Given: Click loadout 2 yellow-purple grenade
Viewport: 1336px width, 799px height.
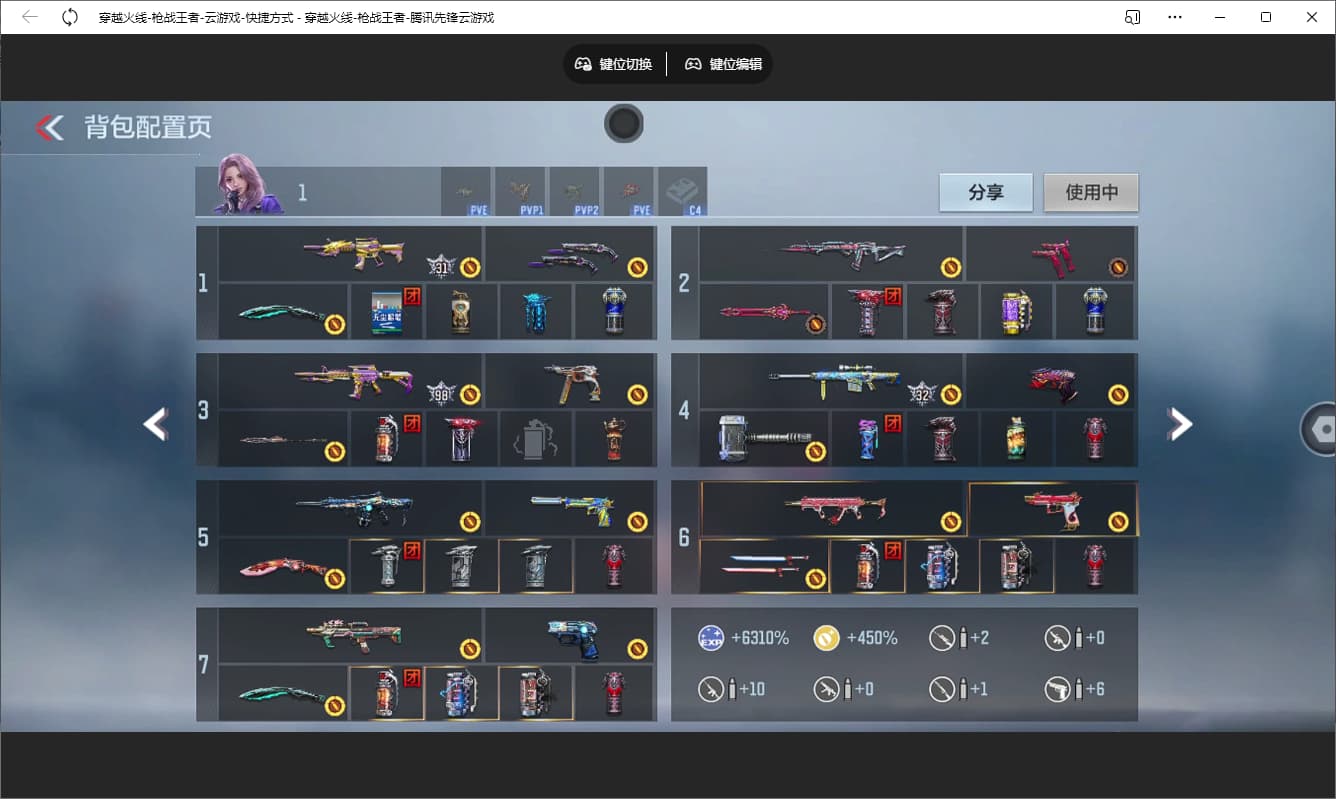Looking at the screenshot, I should [x=1016, y=311].
